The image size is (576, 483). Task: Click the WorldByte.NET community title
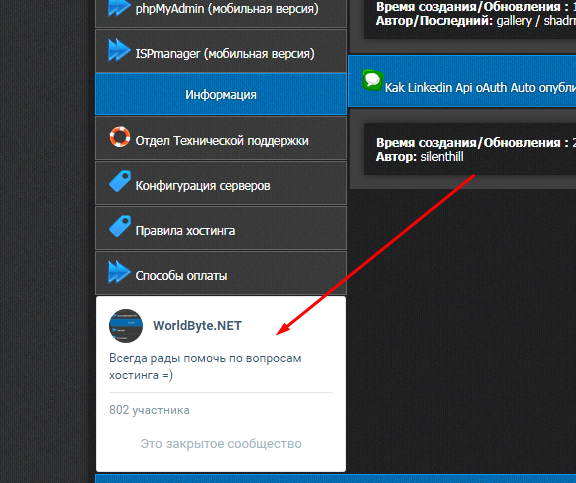pyautogui.click(x=197, y=326)
